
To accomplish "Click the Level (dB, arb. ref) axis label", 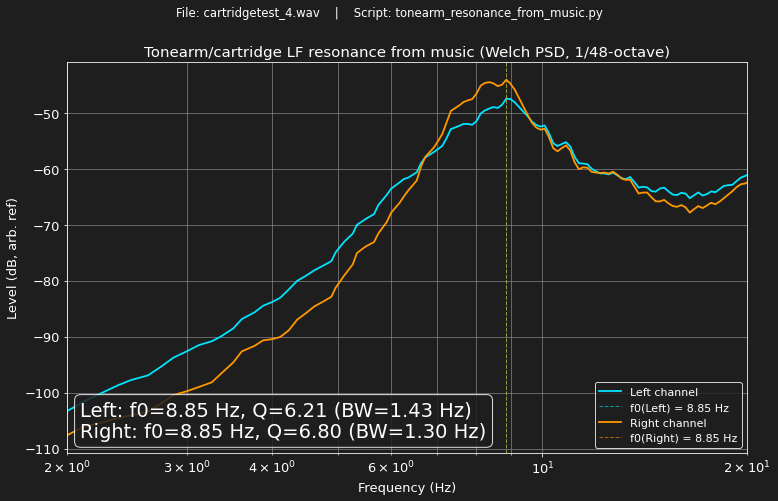I will click(x=12, y=259).
